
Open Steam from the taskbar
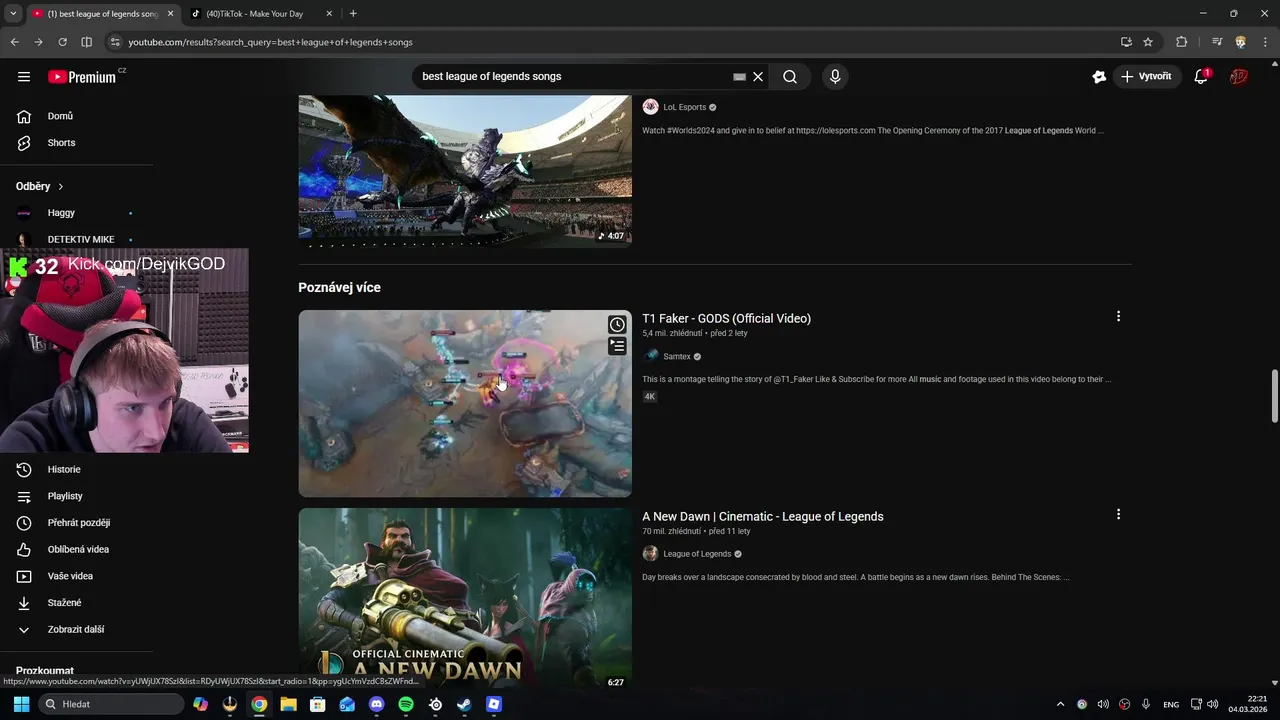click(x=464, y=704)
